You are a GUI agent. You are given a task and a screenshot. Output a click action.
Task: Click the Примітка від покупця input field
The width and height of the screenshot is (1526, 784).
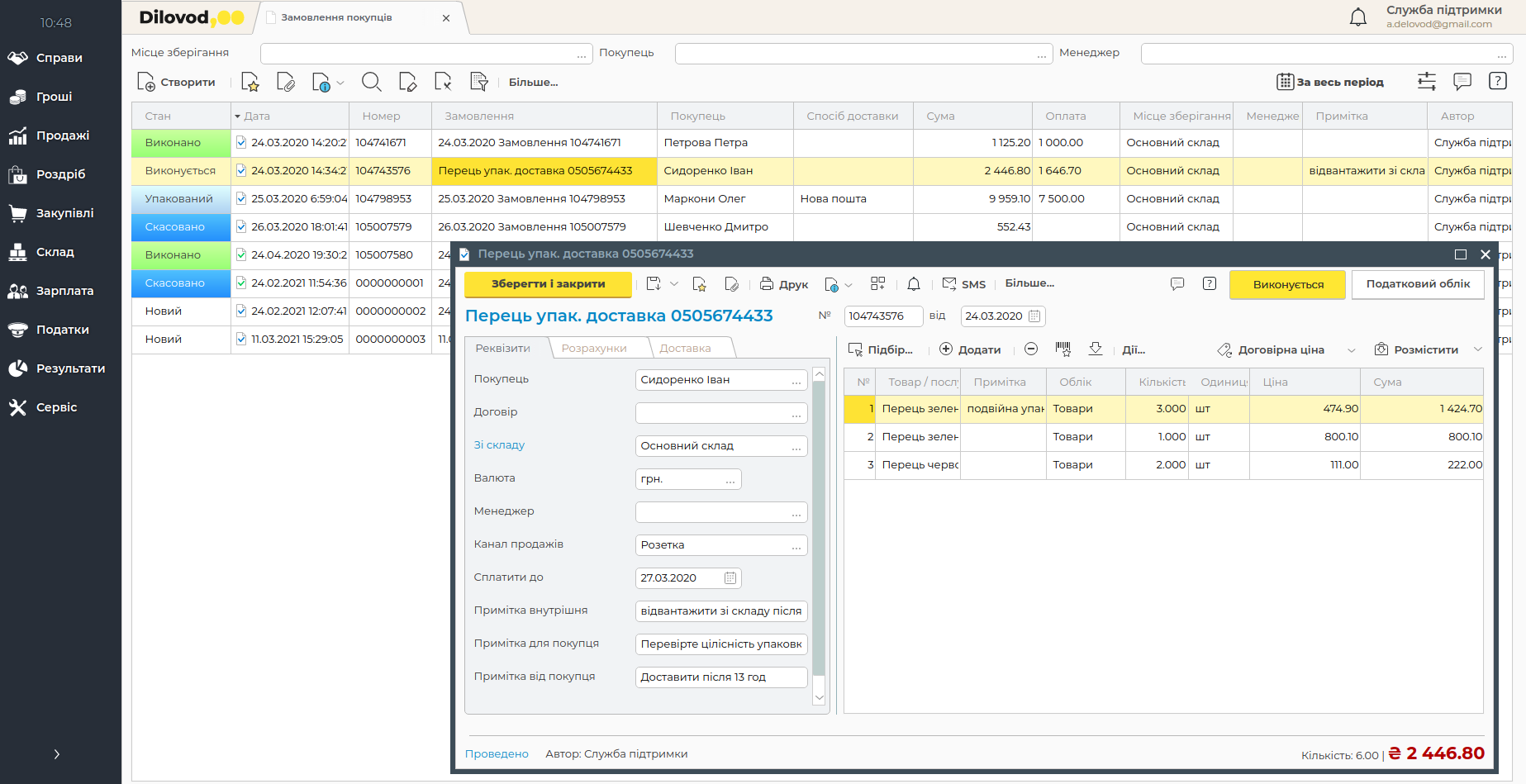720,677
